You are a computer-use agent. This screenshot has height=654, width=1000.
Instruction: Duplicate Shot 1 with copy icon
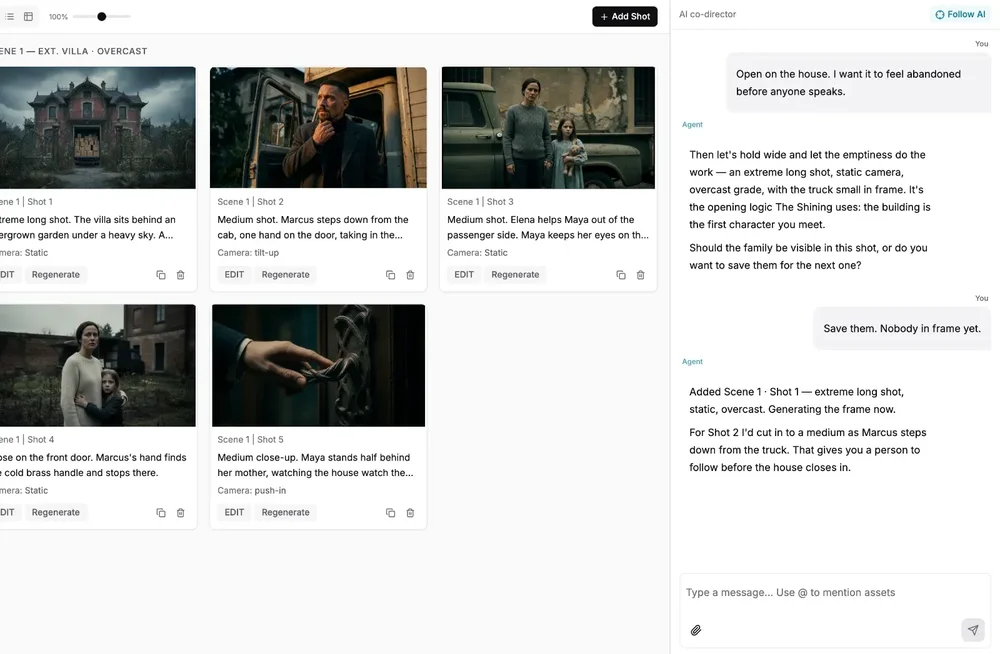pyautogui.click(x=161, y=275)
